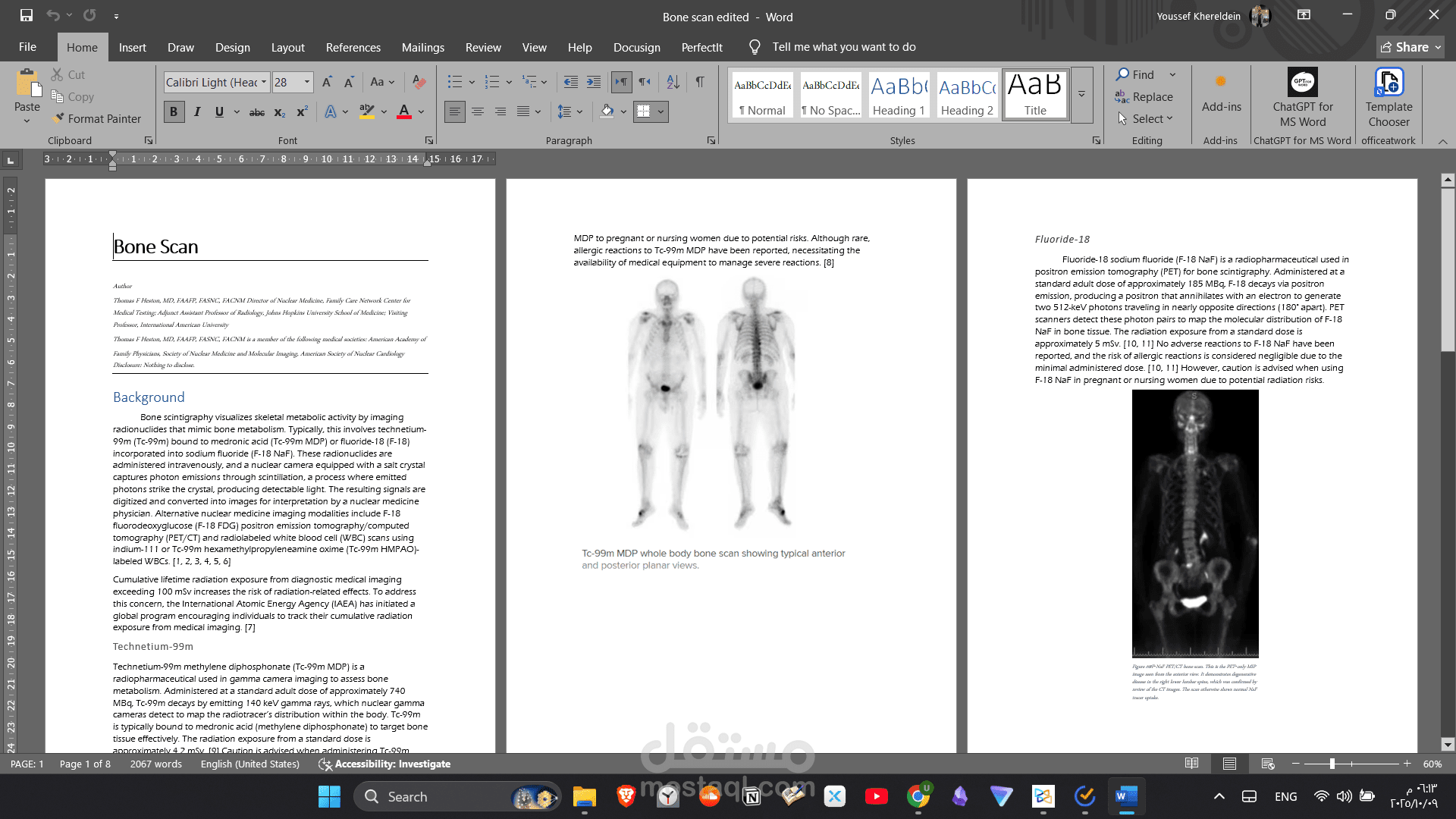
Task: Click Accessibility: Investigate status
Action: [384, 764]
